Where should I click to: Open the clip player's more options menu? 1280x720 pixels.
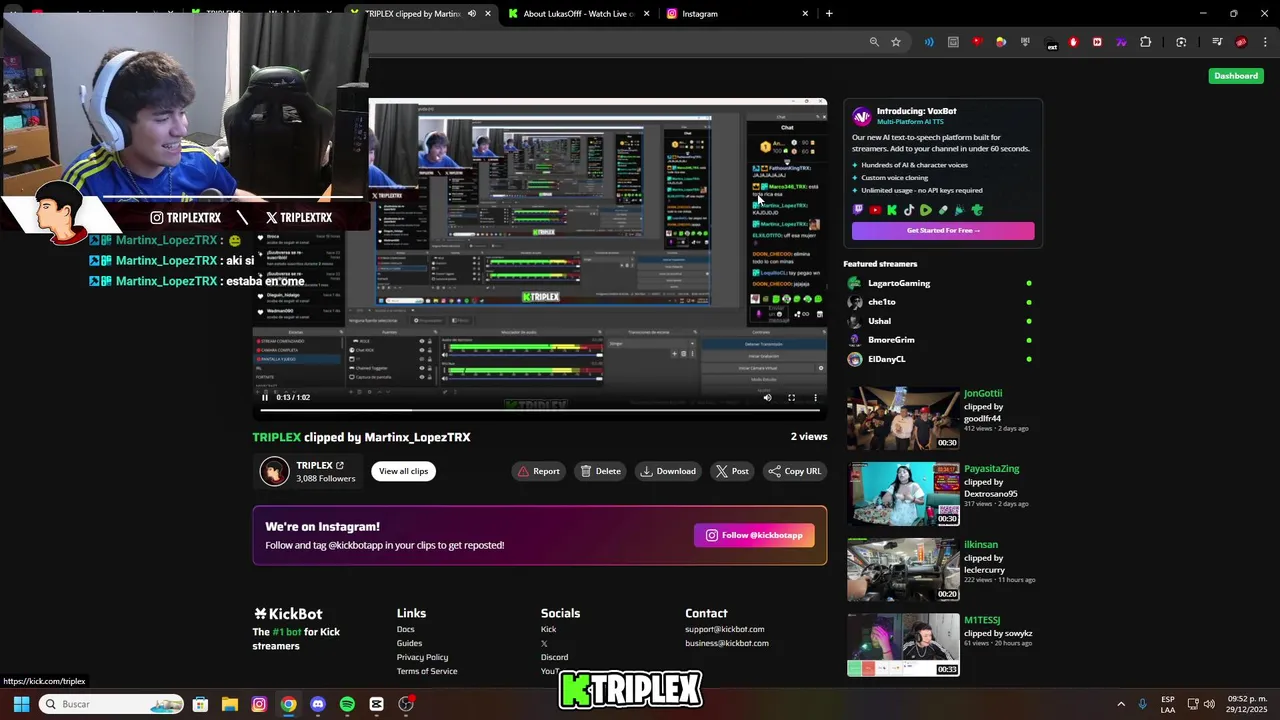[x=815, y=397]
